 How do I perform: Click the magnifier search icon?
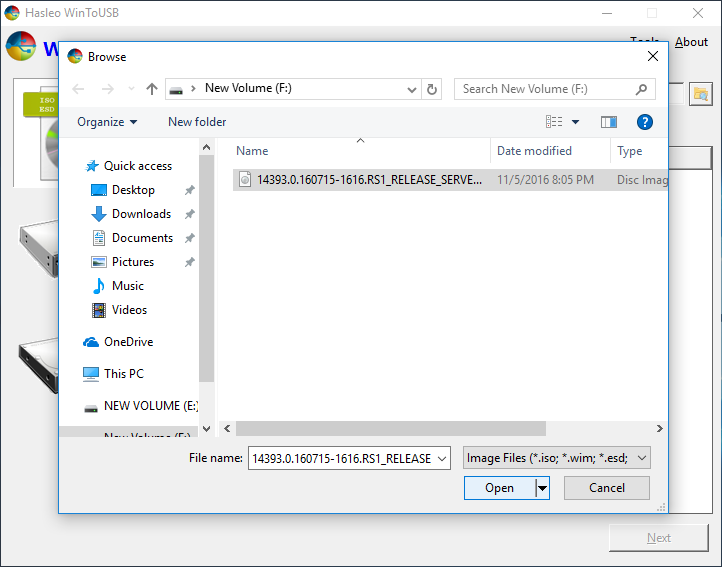(641, 89)
